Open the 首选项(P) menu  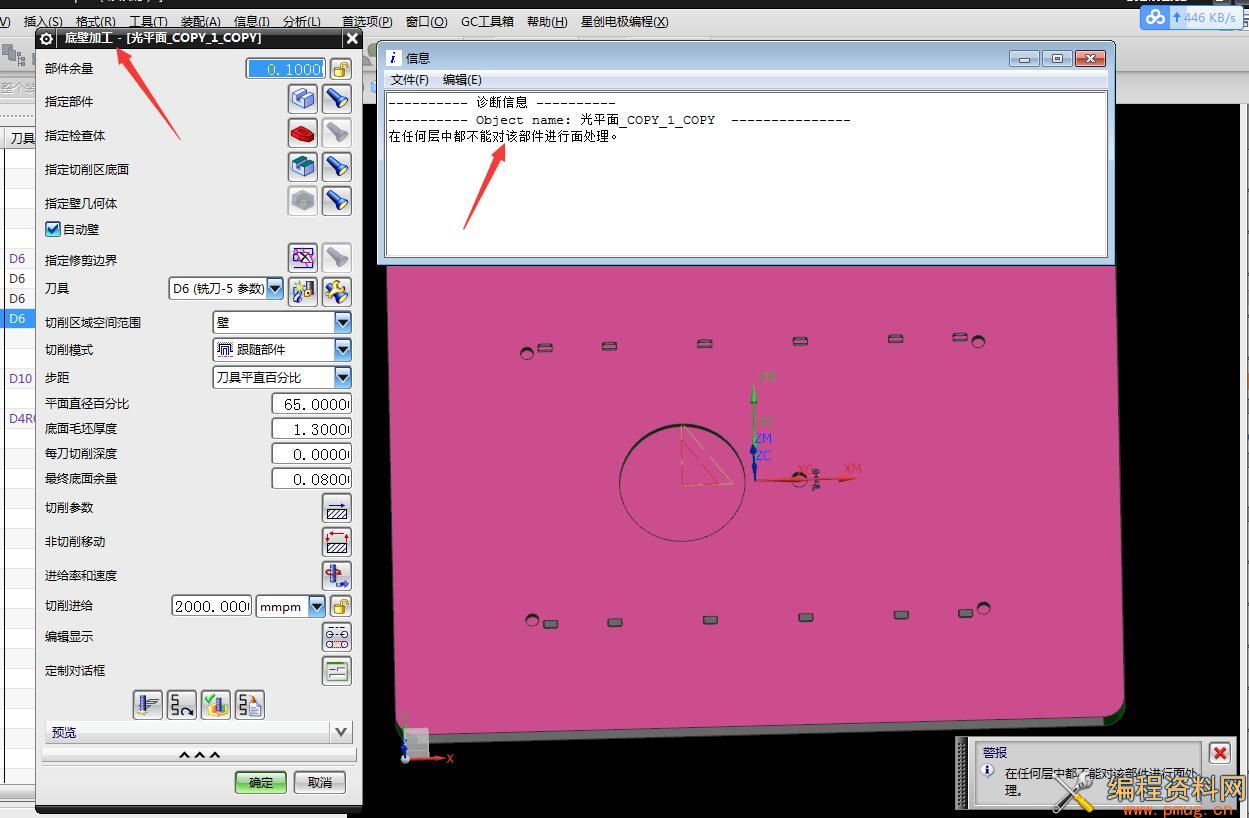[x=367, y=21]
